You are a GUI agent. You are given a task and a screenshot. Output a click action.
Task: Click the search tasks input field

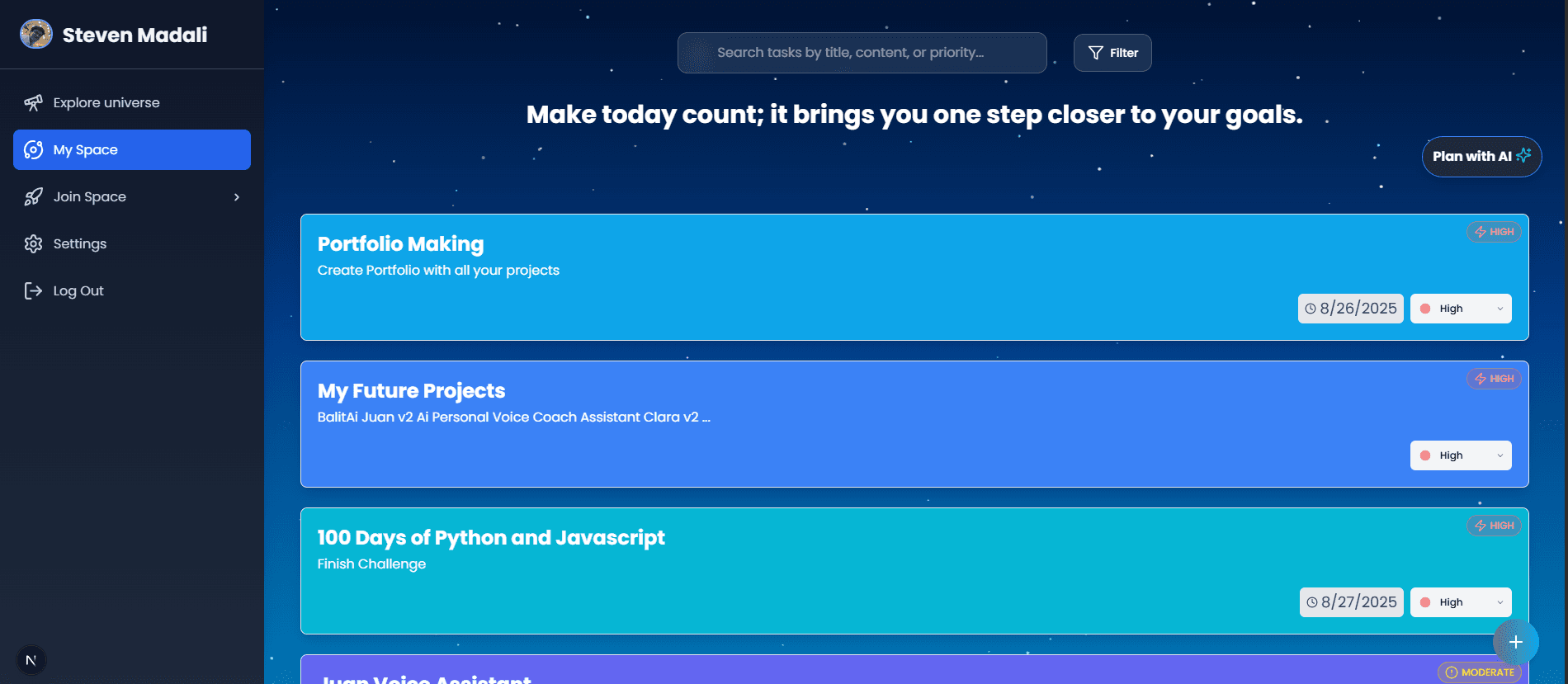[862, 53]
